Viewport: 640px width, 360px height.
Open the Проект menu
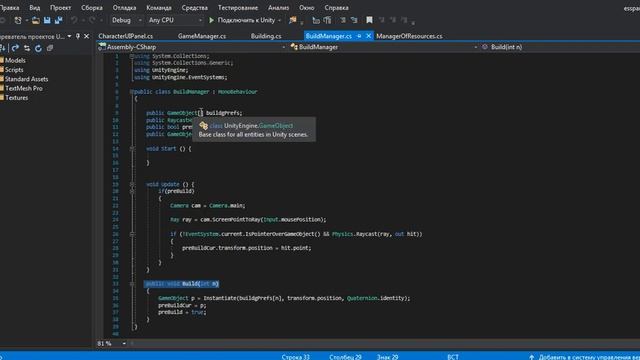click(60, 8)
